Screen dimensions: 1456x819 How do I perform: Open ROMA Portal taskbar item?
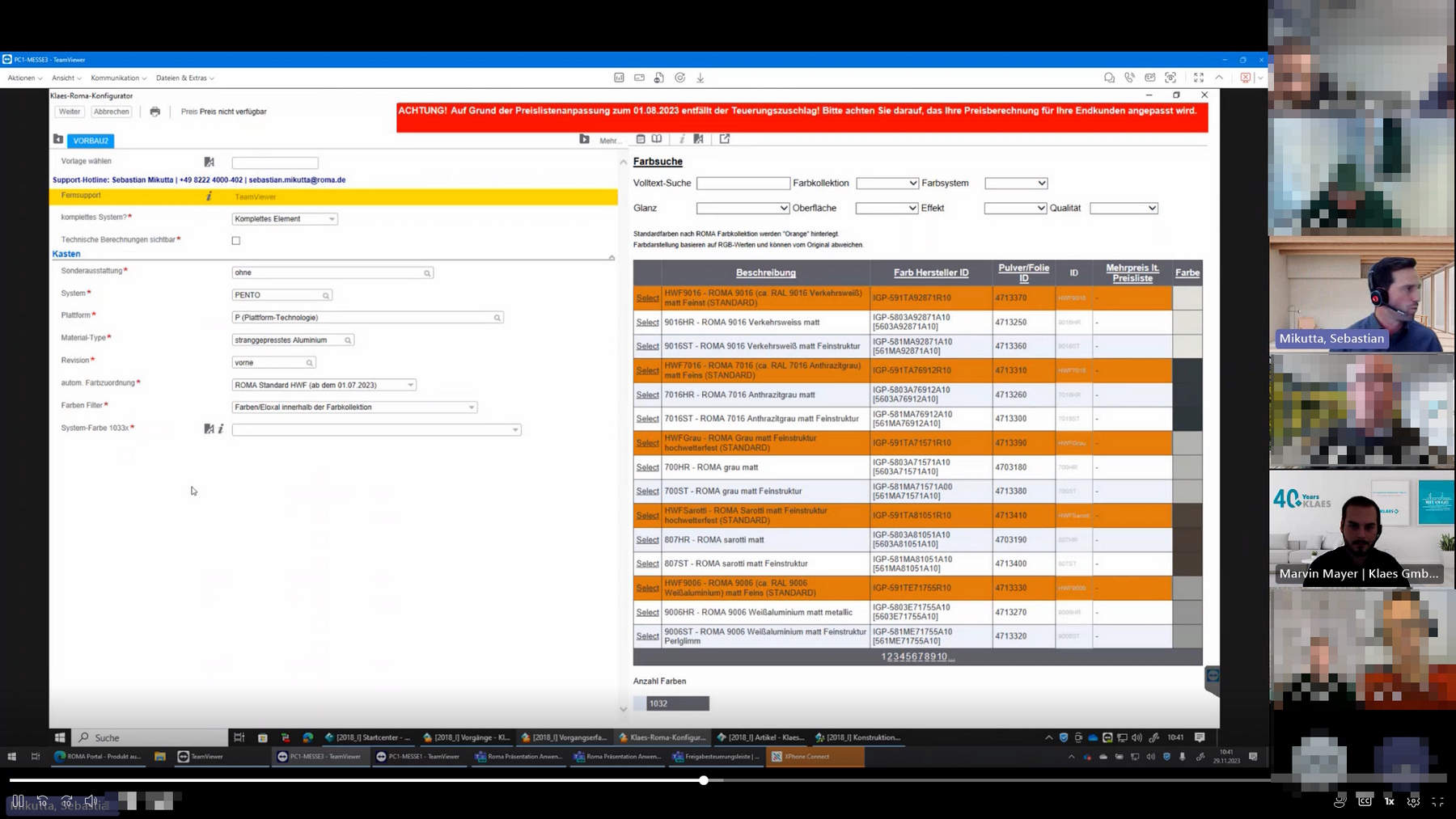(98, 757)
